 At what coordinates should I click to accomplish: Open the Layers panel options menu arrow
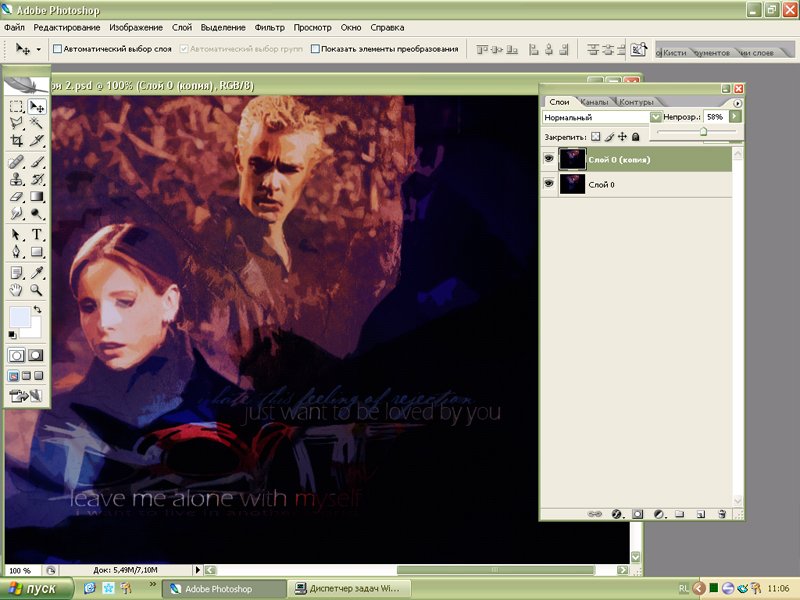click(737, 102)
